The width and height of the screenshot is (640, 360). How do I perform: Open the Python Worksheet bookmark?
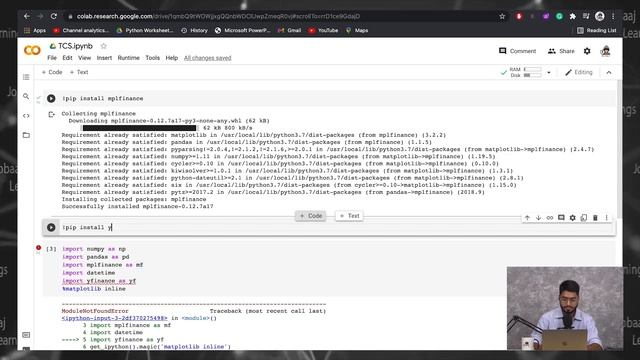(x=145, y=30)
